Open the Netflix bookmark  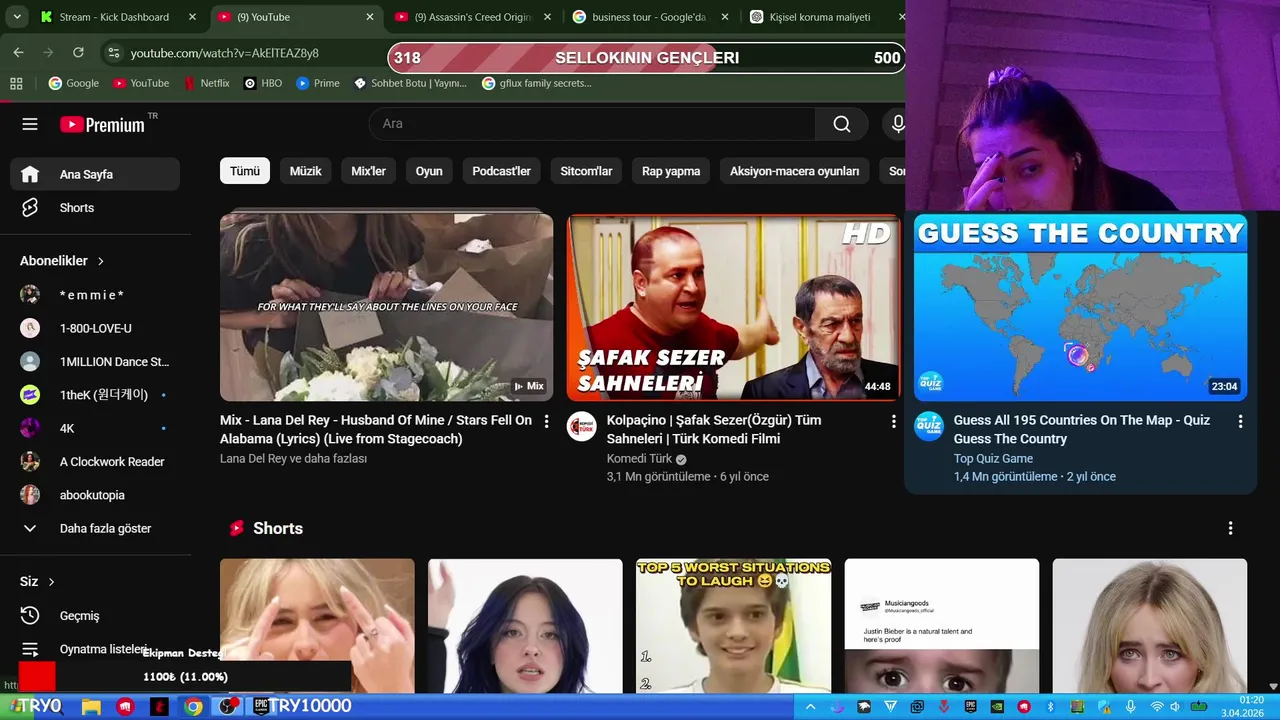pos(206,83)
